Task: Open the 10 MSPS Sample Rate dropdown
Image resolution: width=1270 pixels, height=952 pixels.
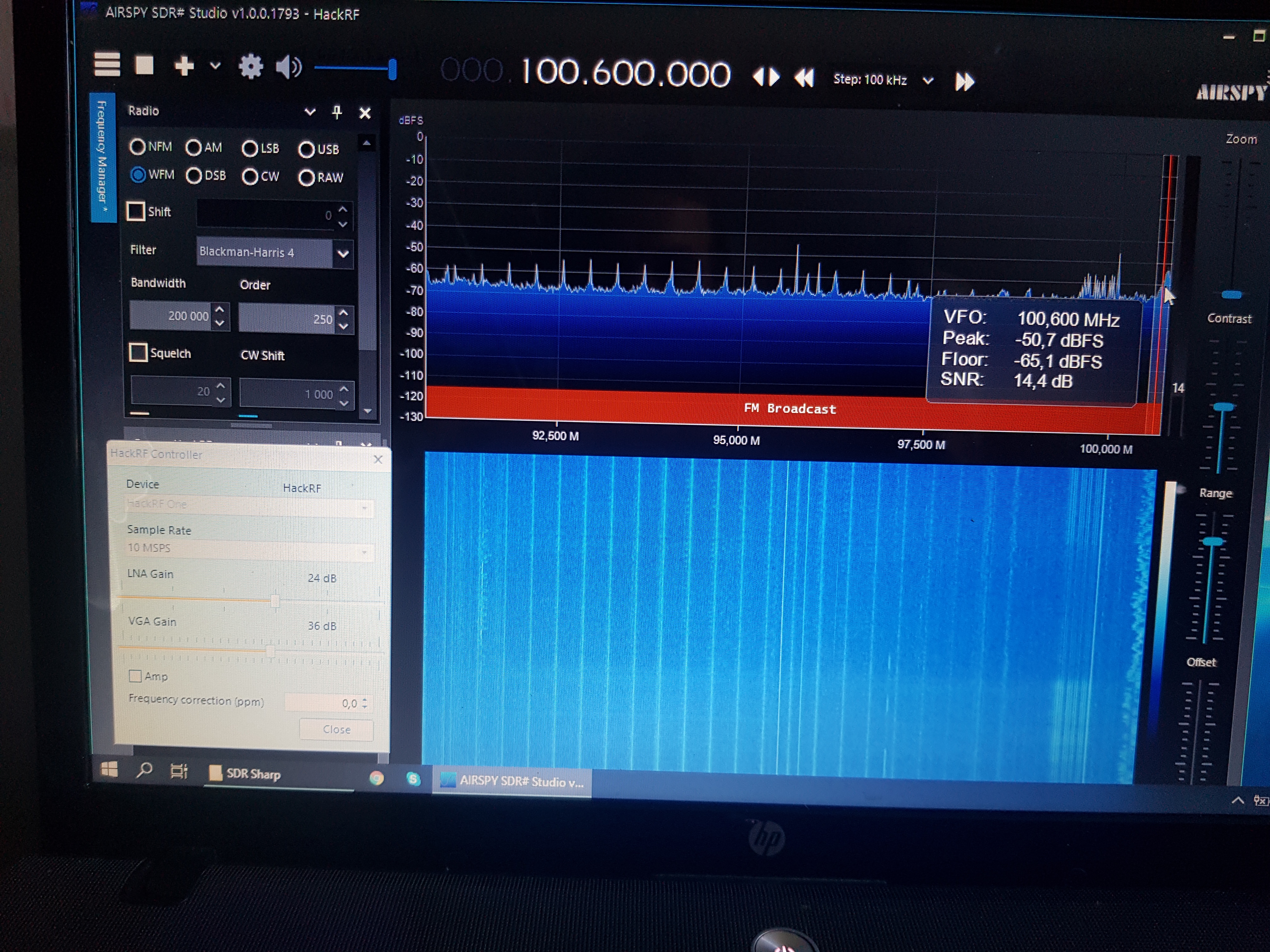Action: [x=250, y=550]
